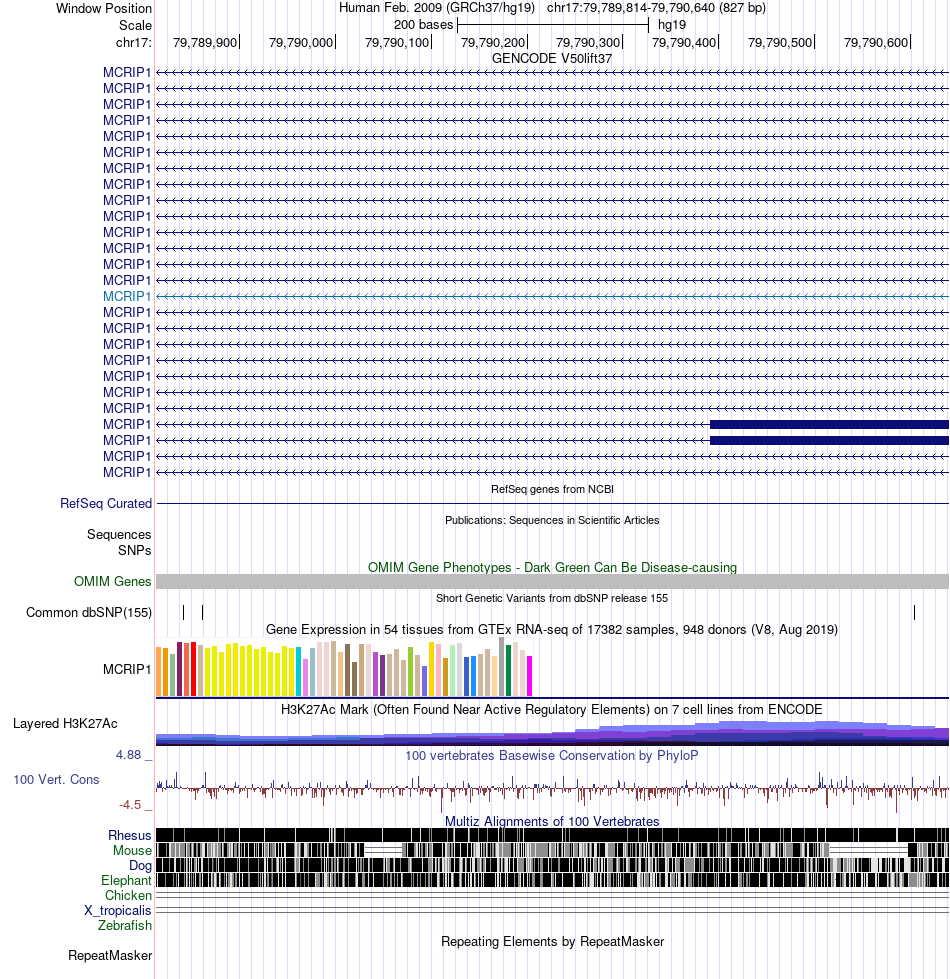Click Short Genetic Variants from dbSNP title

pyautogui.click(x=552, y=598)
